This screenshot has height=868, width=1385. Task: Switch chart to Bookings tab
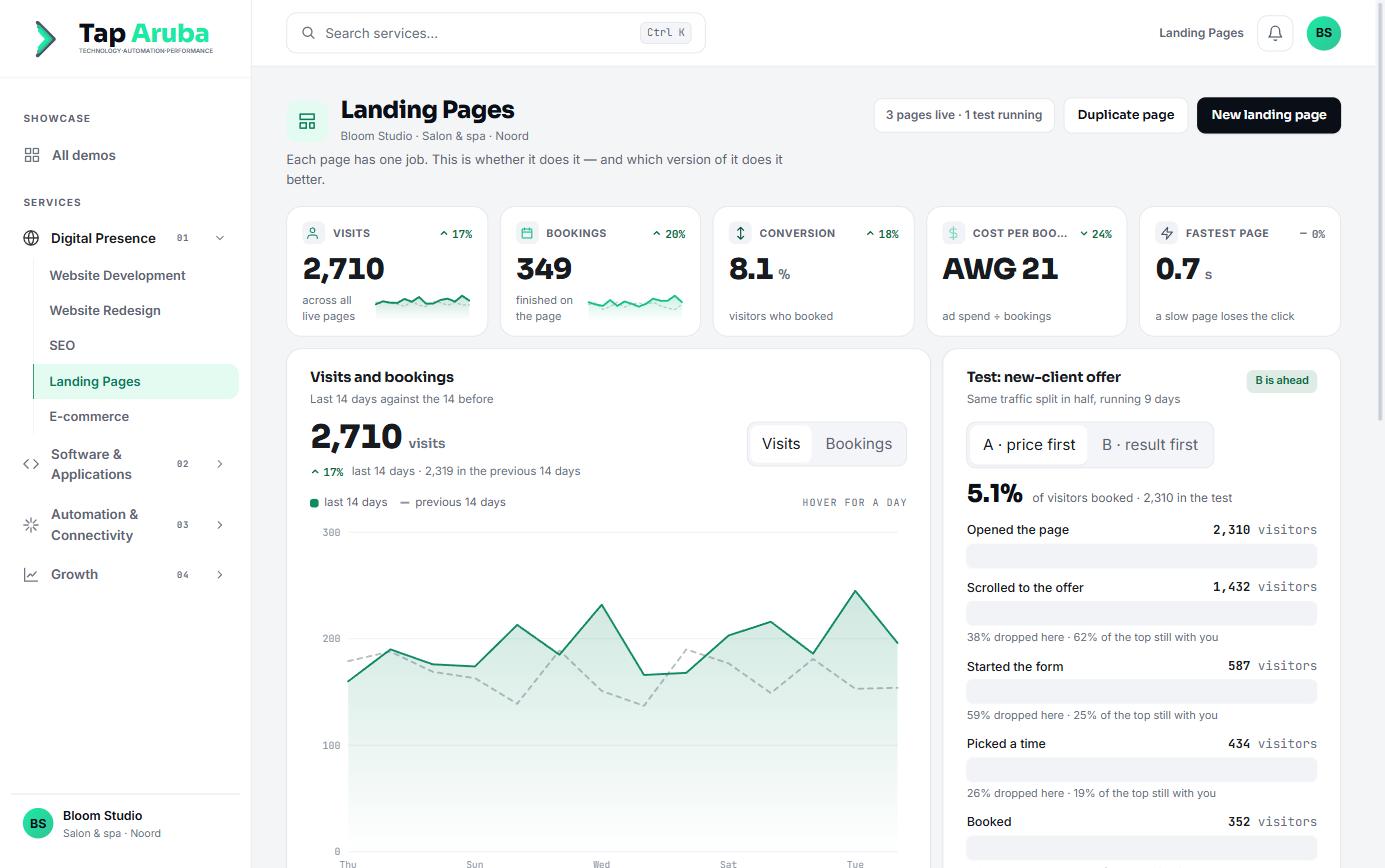(x=858, y=444)
